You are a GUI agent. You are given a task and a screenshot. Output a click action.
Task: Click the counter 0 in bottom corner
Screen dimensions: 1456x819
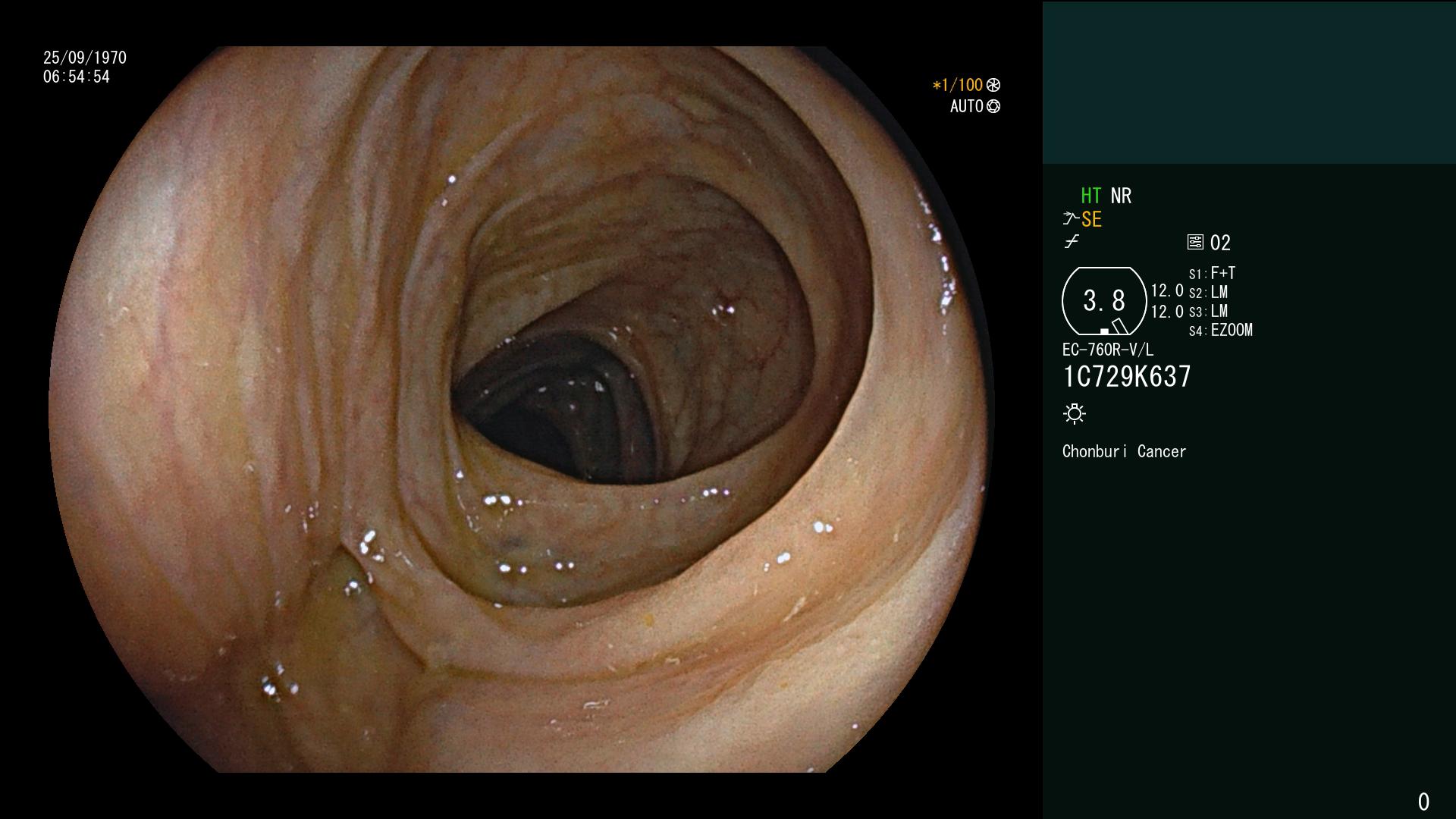point(1423,802)
